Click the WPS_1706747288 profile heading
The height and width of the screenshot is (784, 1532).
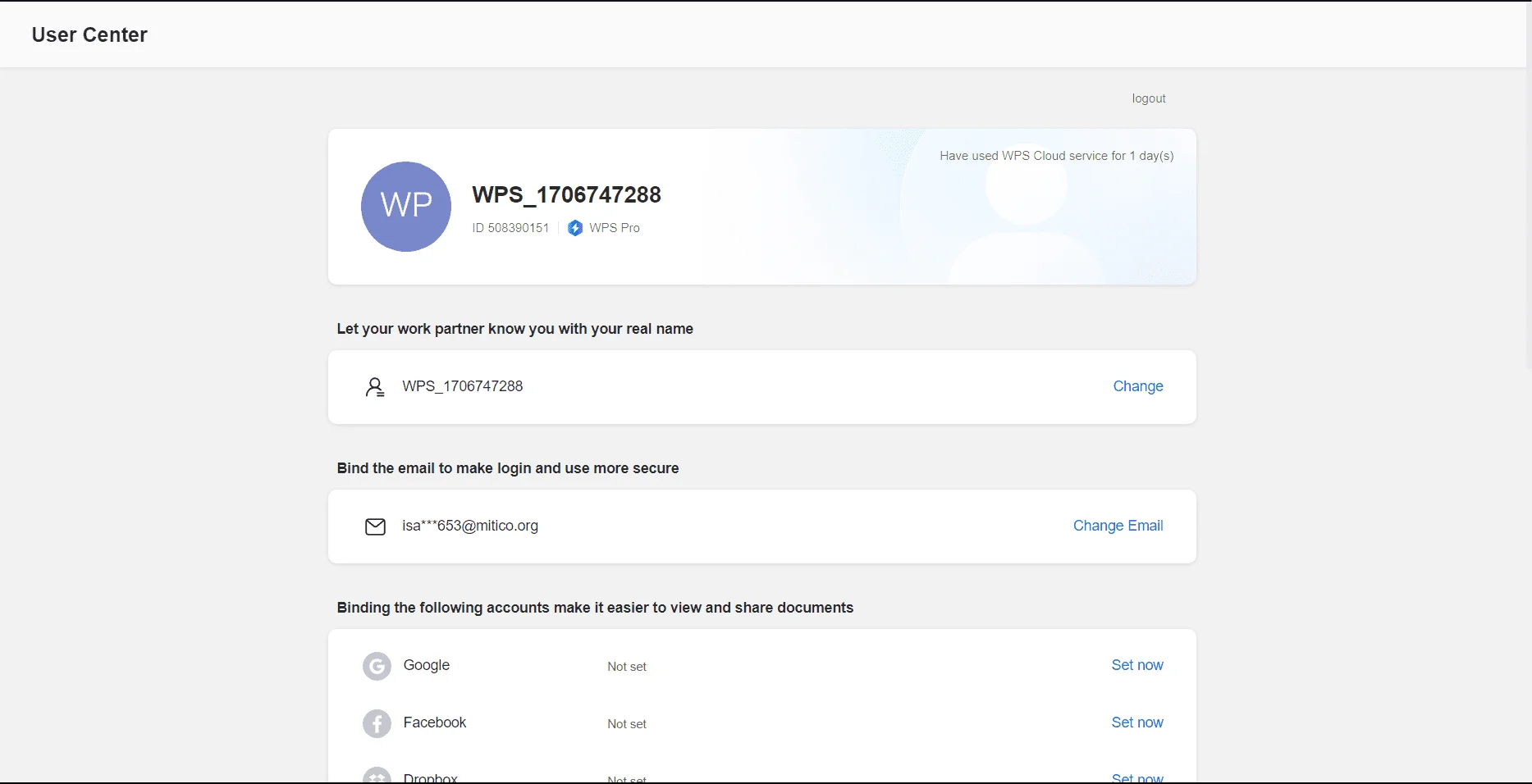point(566,194)
